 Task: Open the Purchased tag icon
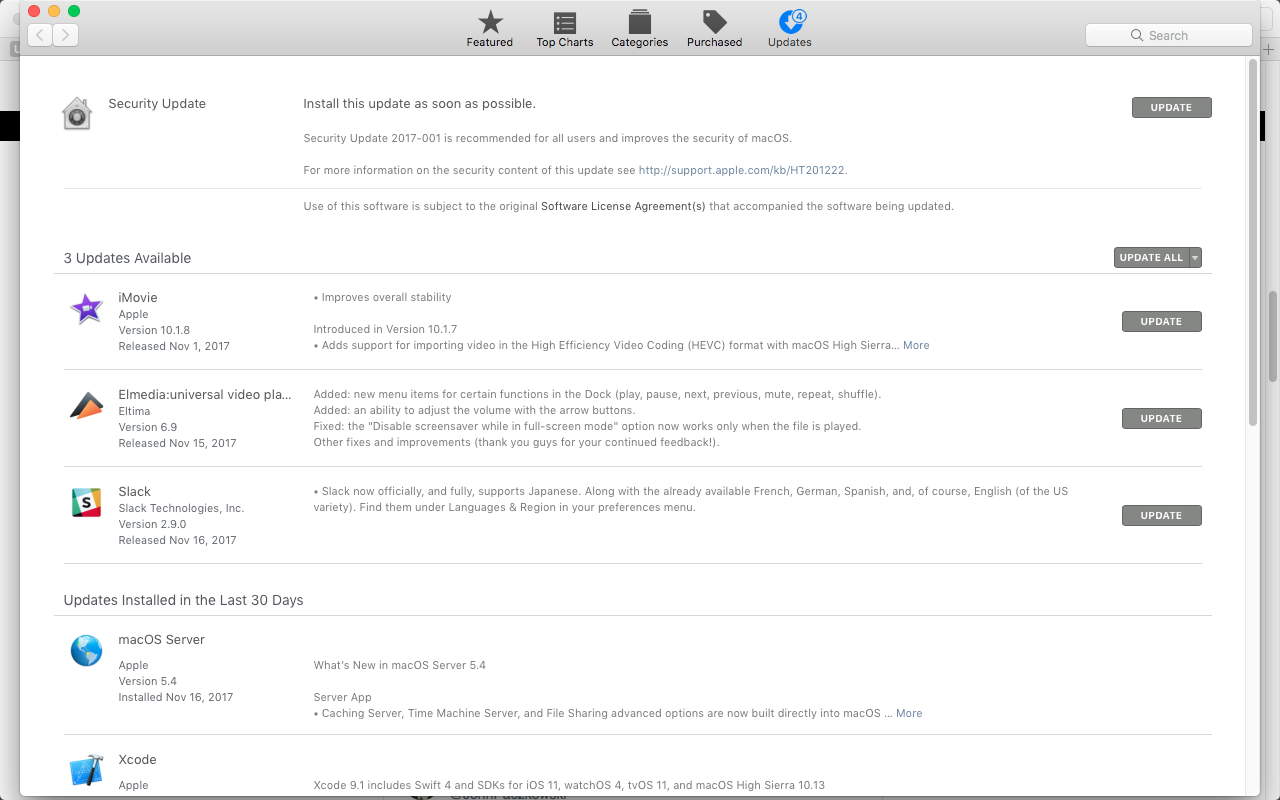[714, 21]
